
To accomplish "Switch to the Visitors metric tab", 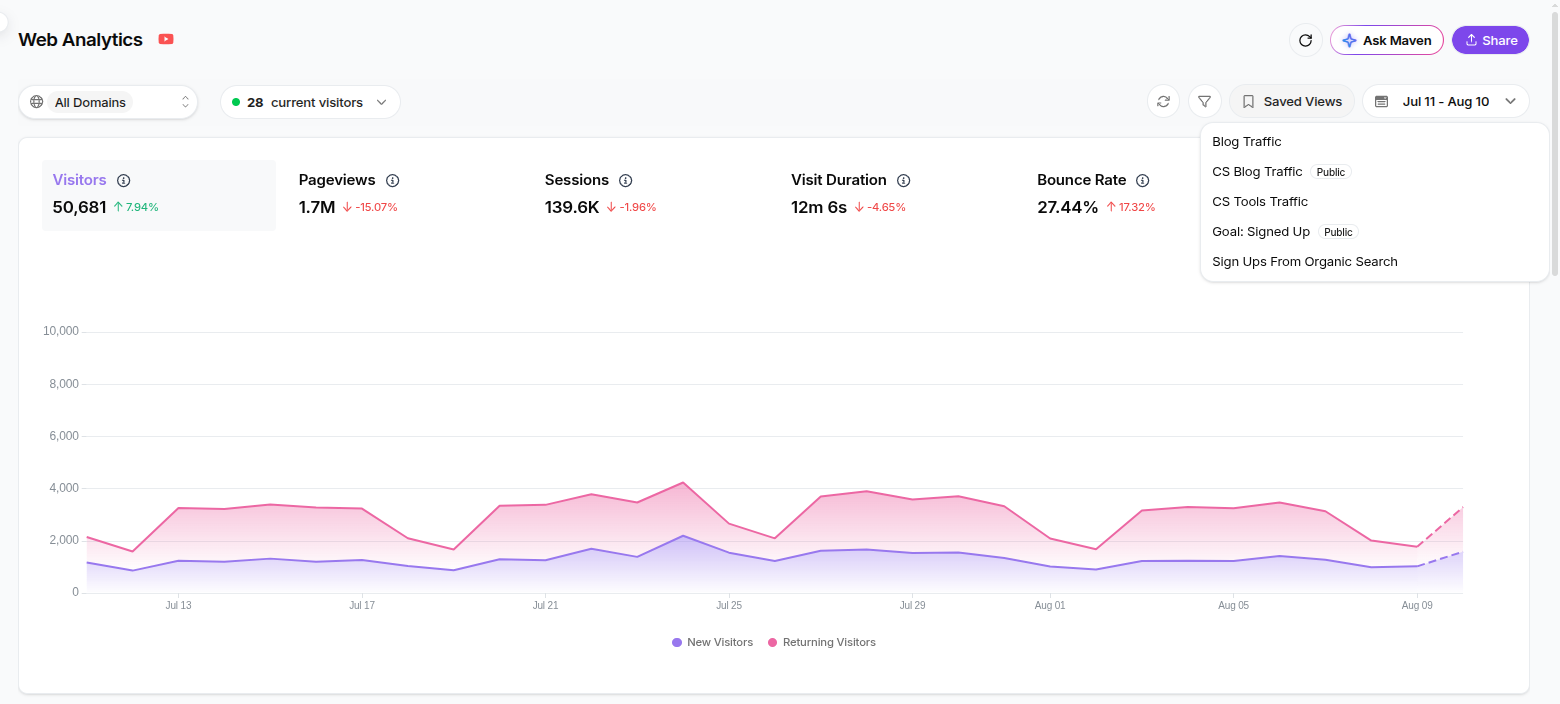I will 159,195.
